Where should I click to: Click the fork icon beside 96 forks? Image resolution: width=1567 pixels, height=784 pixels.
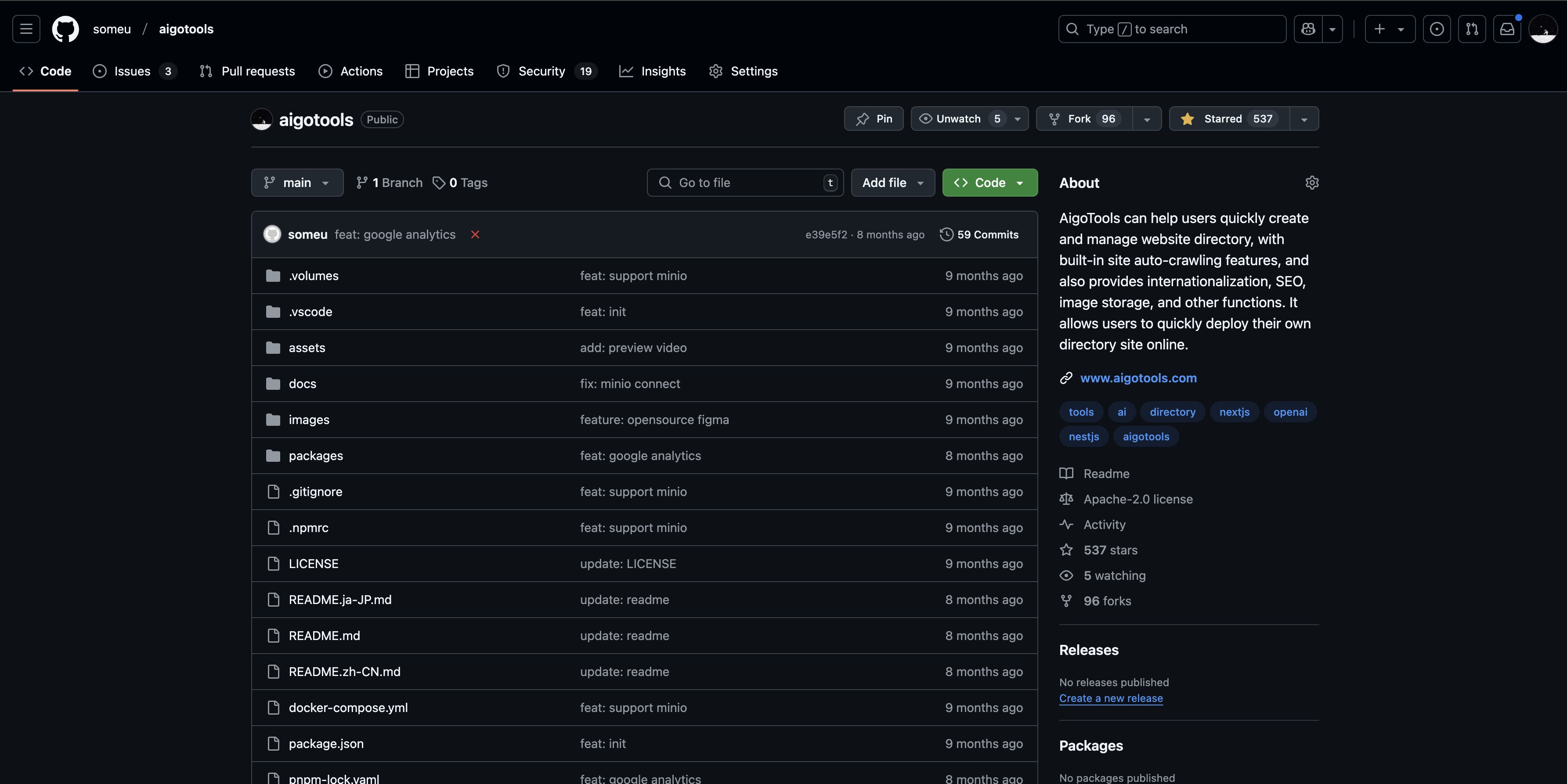tap(1066, 601)
